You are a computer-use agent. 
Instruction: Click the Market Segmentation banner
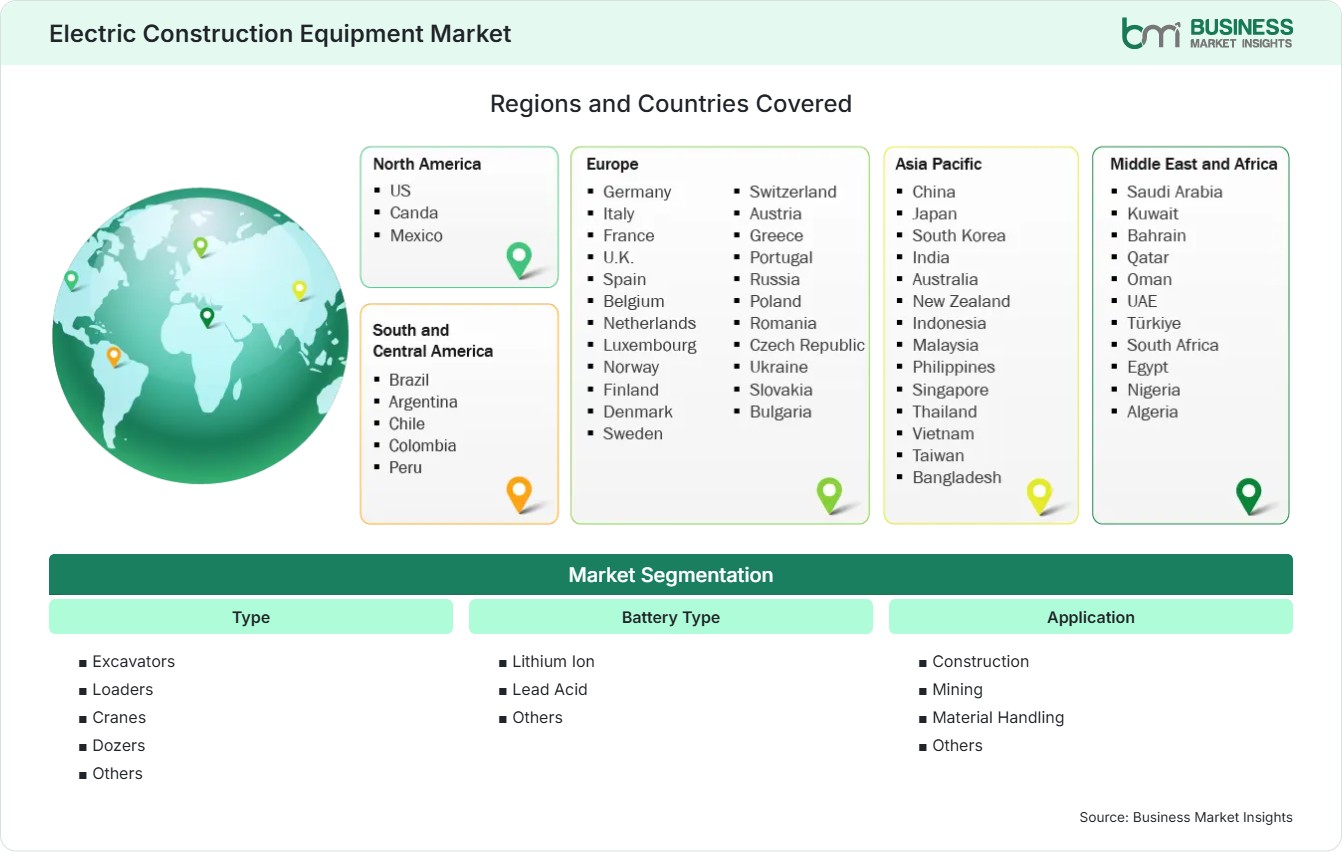point(671,575)
